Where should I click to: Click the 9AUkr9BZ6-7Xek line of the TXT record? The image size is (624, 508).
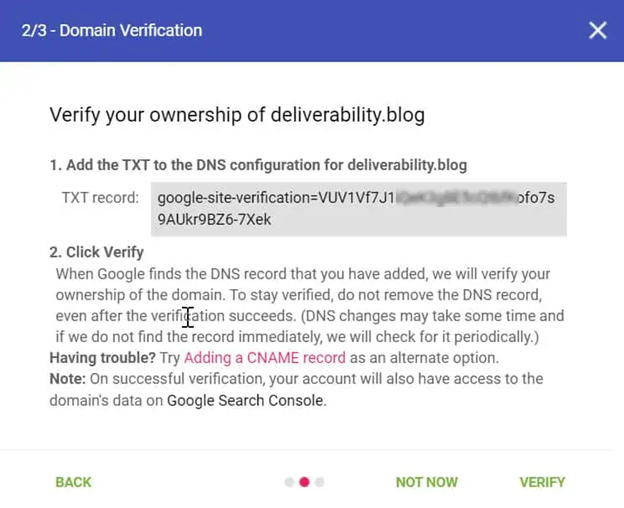pyautogui.click(x=214, y=220)
